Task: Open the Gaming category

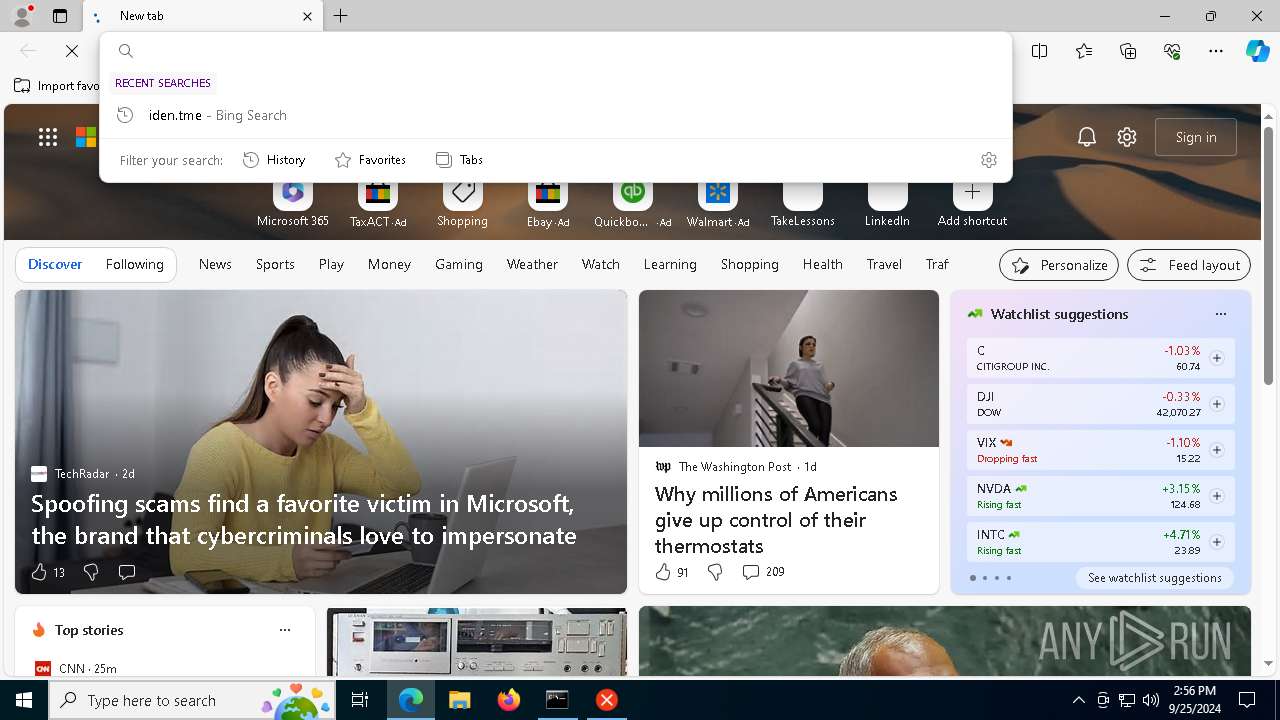Action: click(x=459, y=264)
